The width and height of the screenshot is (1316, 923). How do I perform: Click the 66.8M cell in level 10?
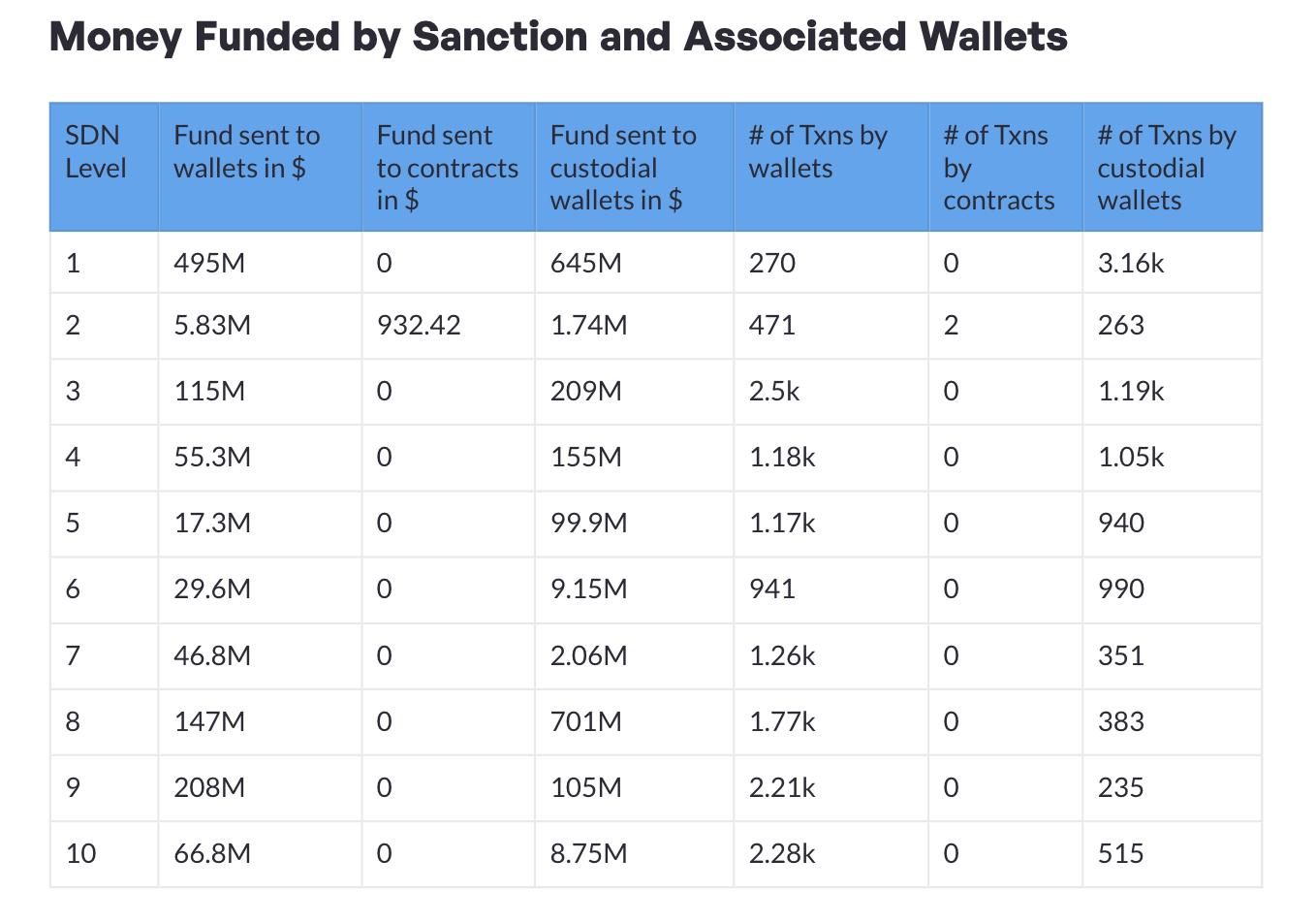(x=212, y=854)
